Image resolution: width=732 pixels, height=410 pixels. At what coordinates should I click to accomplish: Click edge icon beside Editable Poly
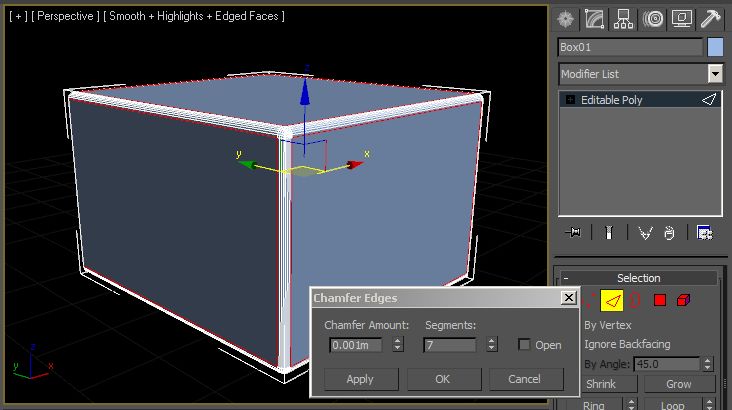point(709,99)
